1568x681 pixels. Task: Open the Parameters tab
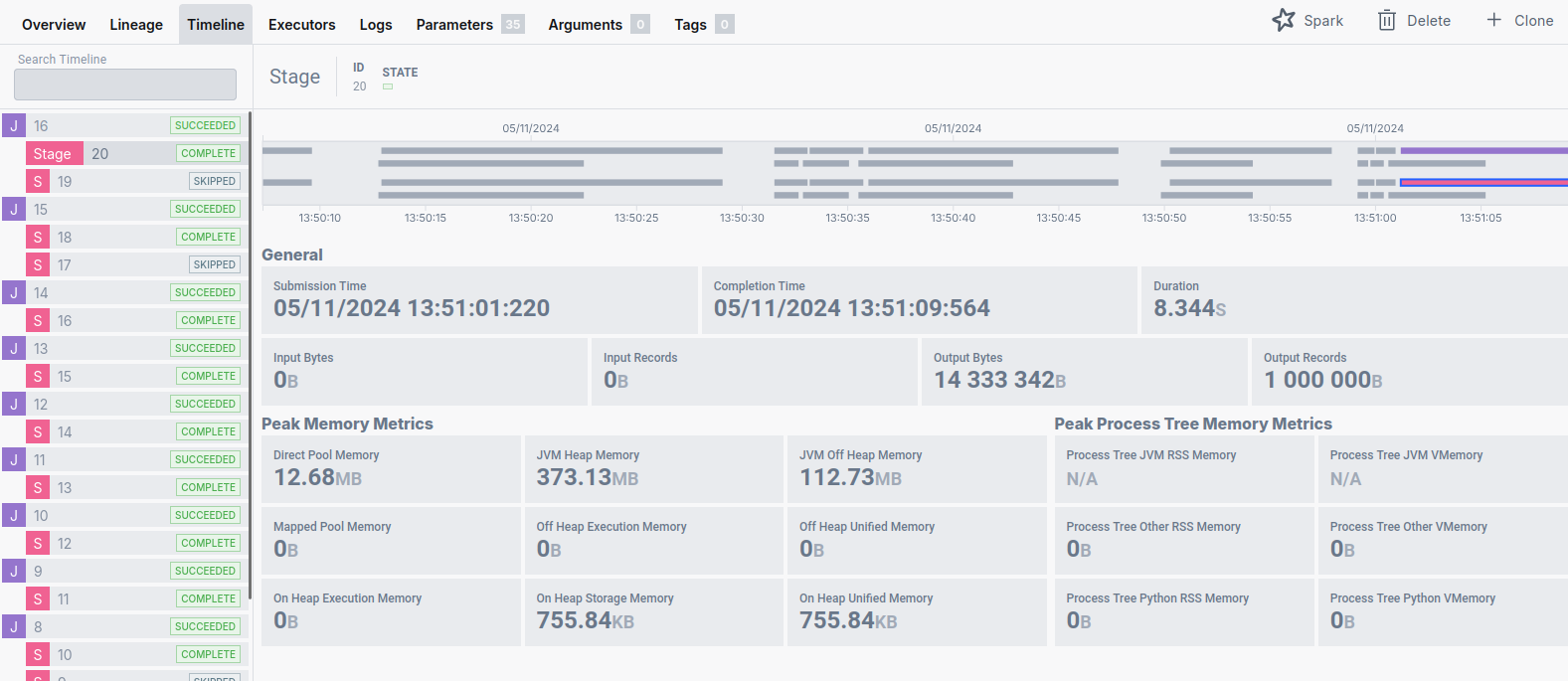(x=454, y=25)
